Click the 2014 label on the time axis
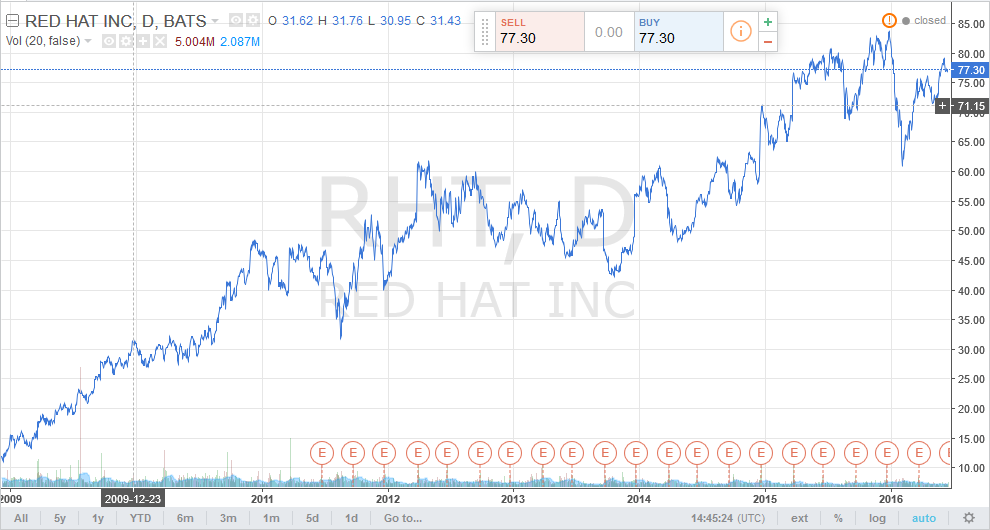The height and width of the screenshot is (530, 990). coord(639,499)
